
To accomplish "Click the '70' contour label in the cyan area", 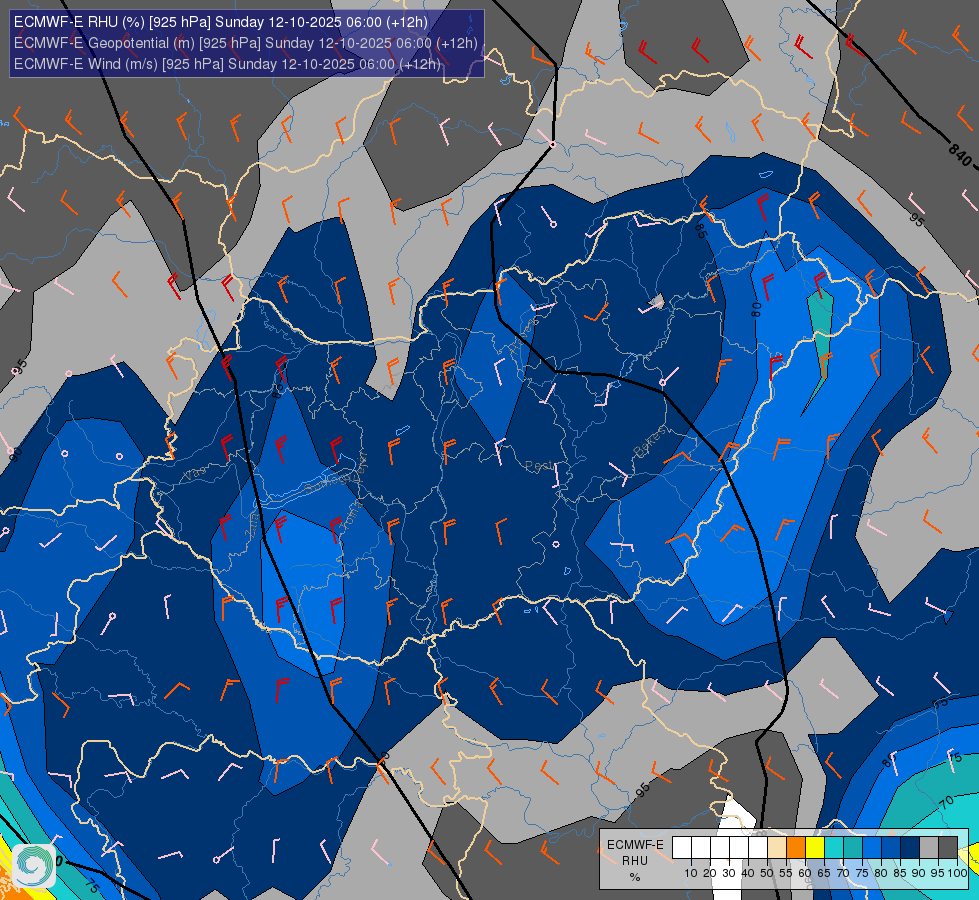I will coord(947,801).
